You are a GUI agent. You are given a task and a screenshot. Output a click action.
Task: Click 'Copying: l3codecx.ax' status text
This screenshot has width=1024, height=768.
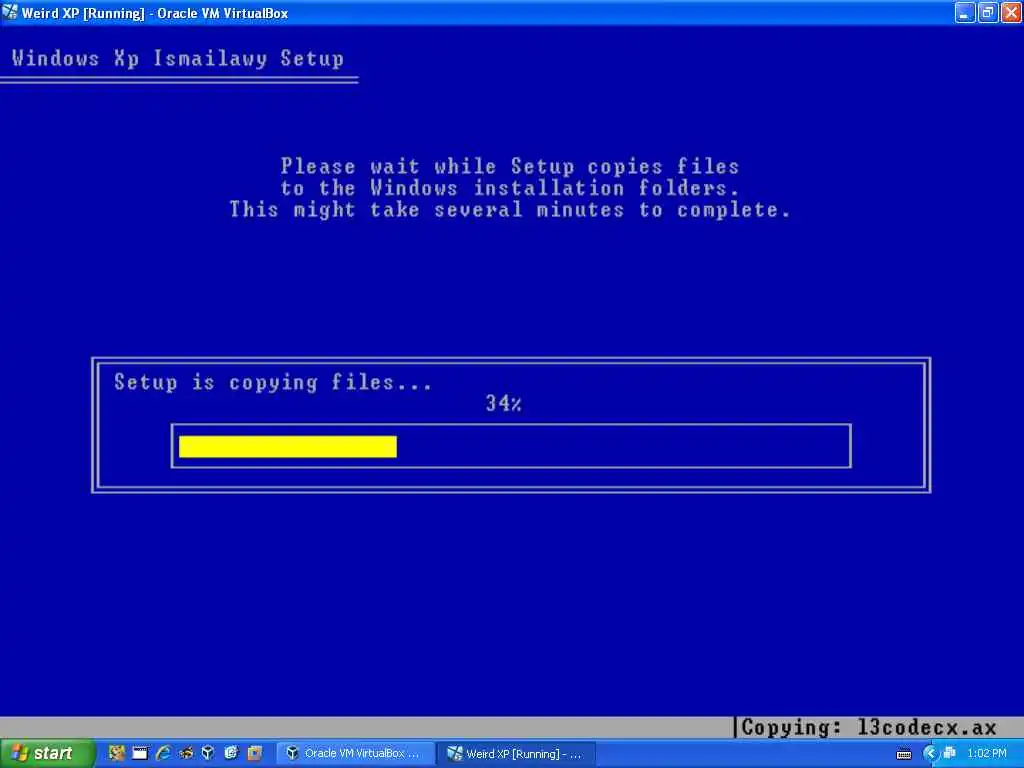(869, 728)
